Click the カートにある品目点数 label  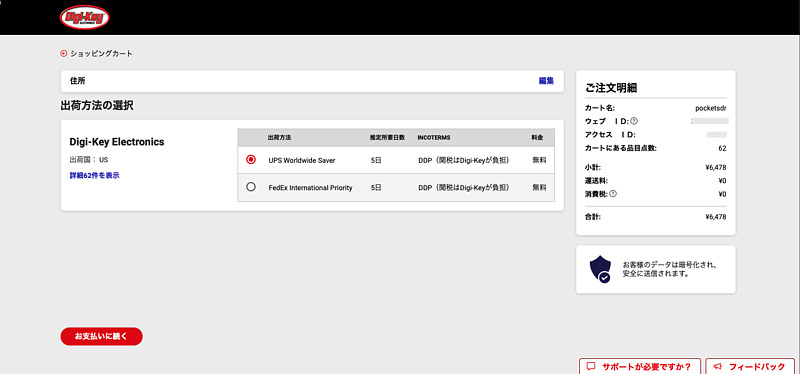[x=620, y=148]
